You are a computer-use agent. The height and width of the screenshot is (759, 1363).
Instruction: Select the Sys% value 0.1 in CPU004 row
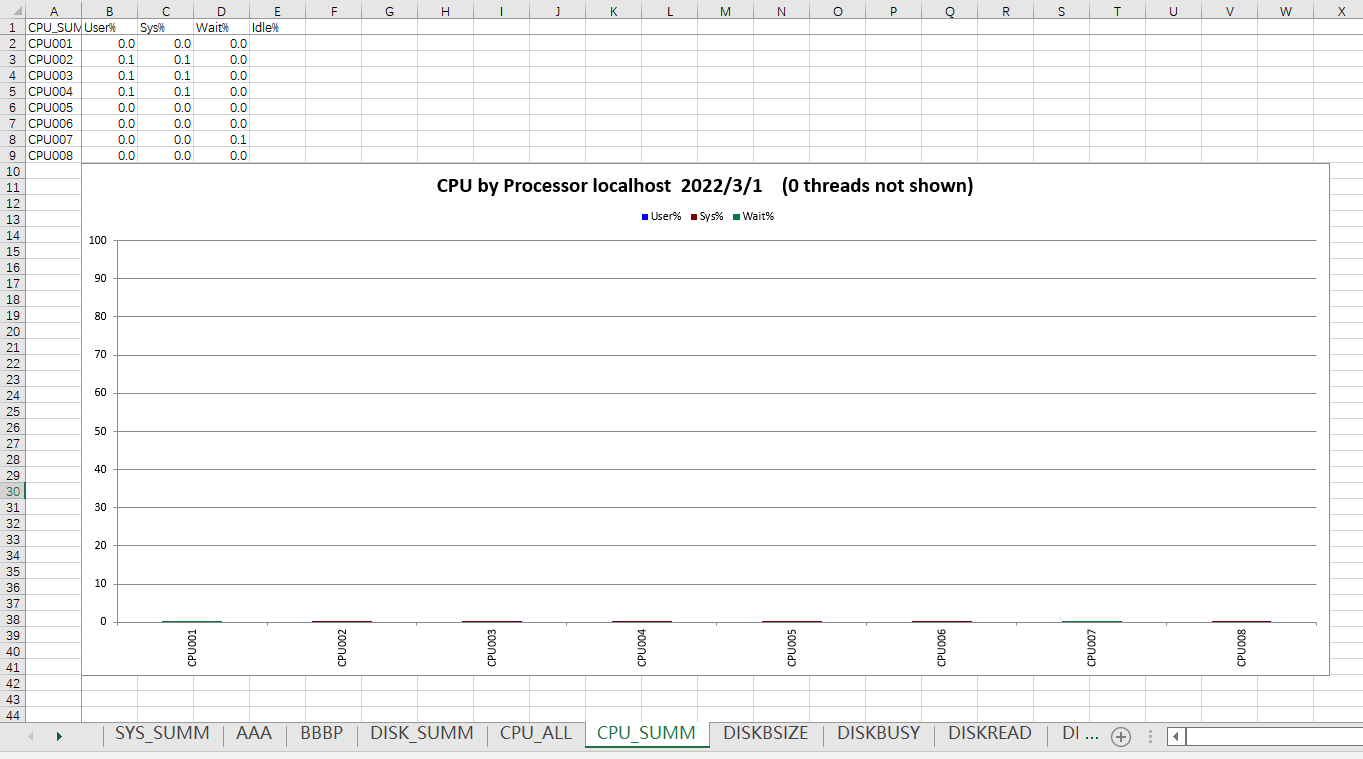click(x=165, y=91)
